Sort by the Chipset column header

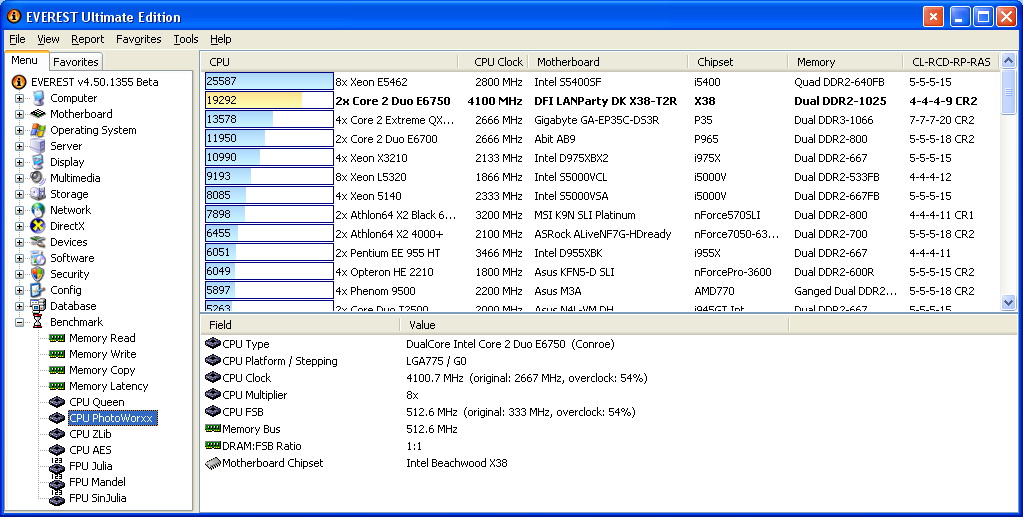tap(737, 62)
